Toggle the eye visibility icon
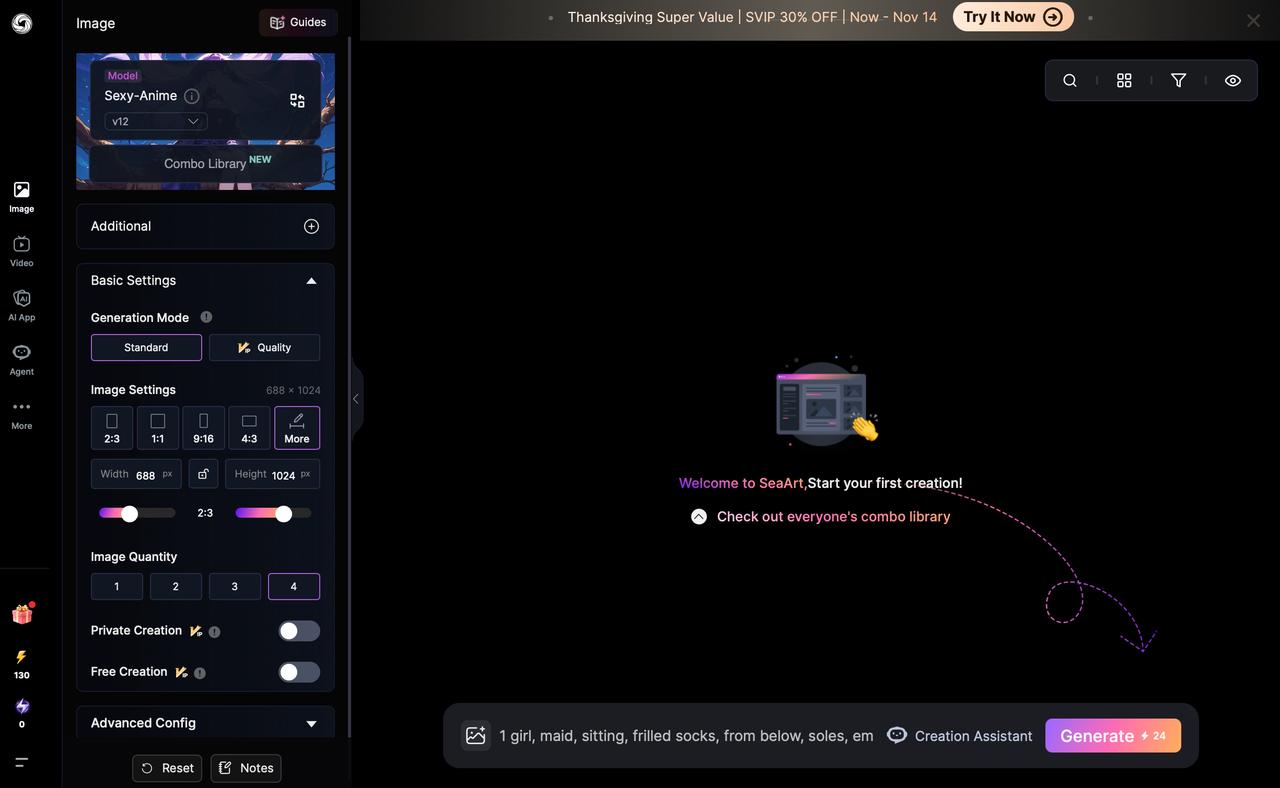Screen dimensions: 1280x788 pos(1233,80)
